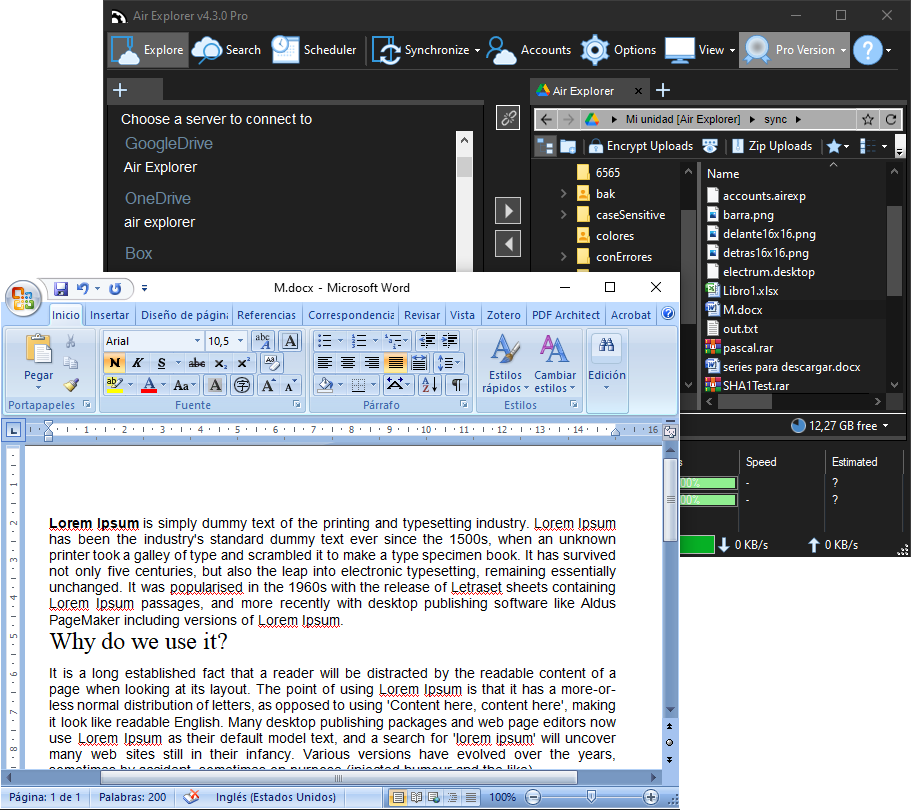Open the 10,5 font size dropdown

(x=241, y=341)
